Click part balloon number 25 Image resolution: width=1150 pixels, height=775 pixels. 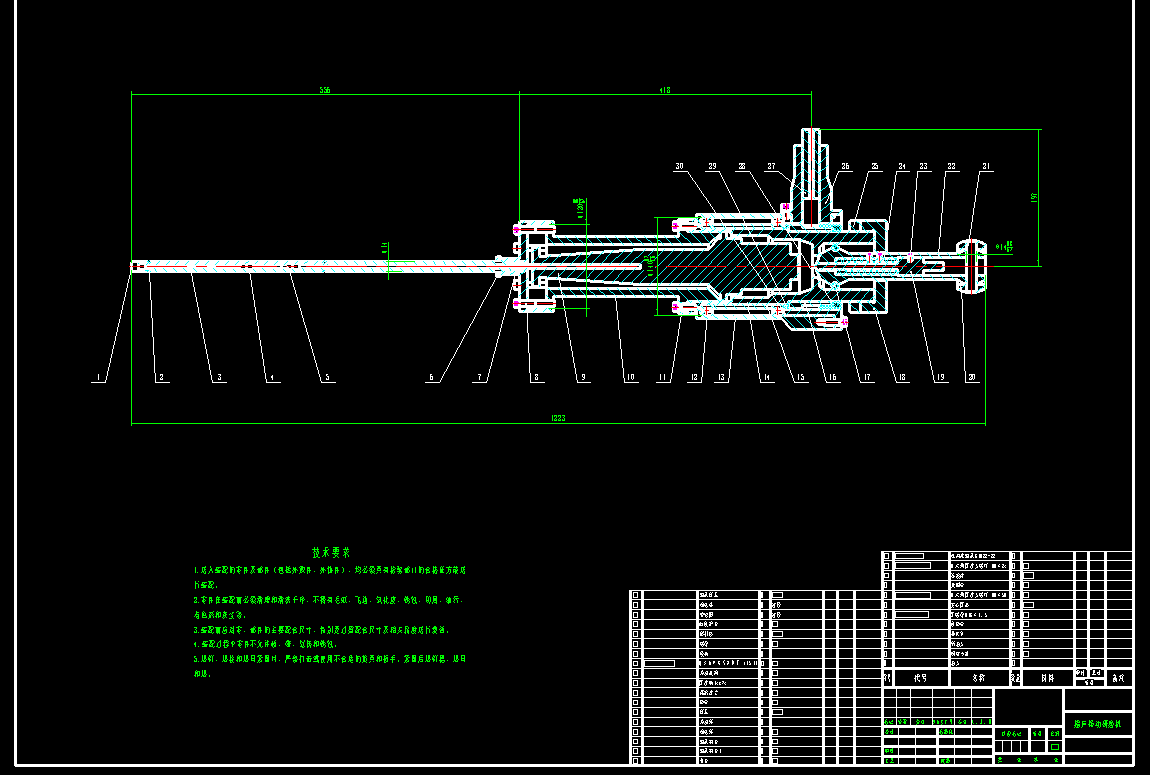coord(874,166)
